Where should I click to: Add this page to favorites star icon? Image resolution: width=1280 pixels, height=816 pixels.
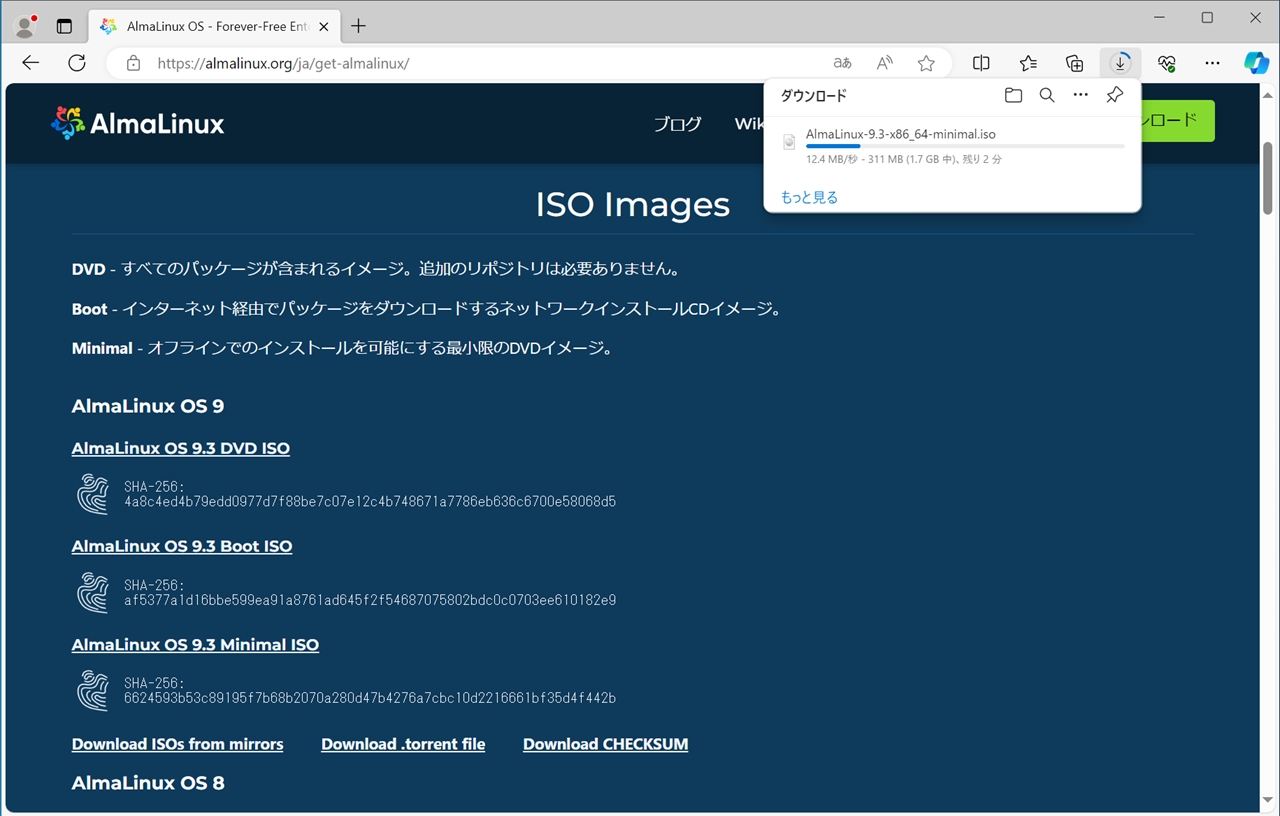click(926, 63)
